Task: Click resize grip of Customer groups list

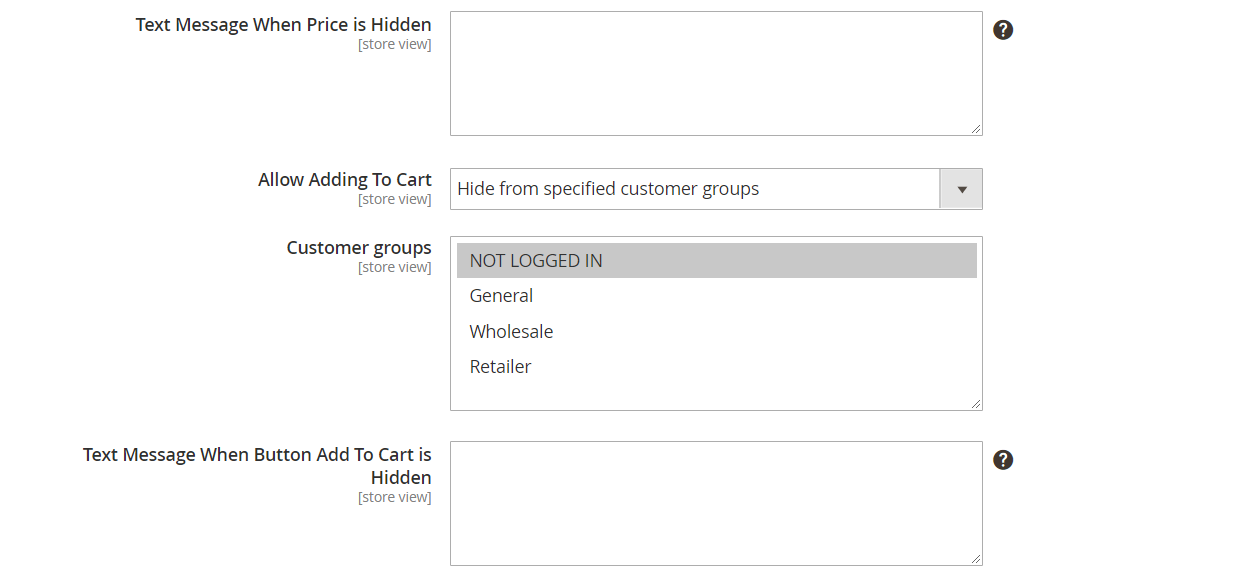Action: coord(976,403)
